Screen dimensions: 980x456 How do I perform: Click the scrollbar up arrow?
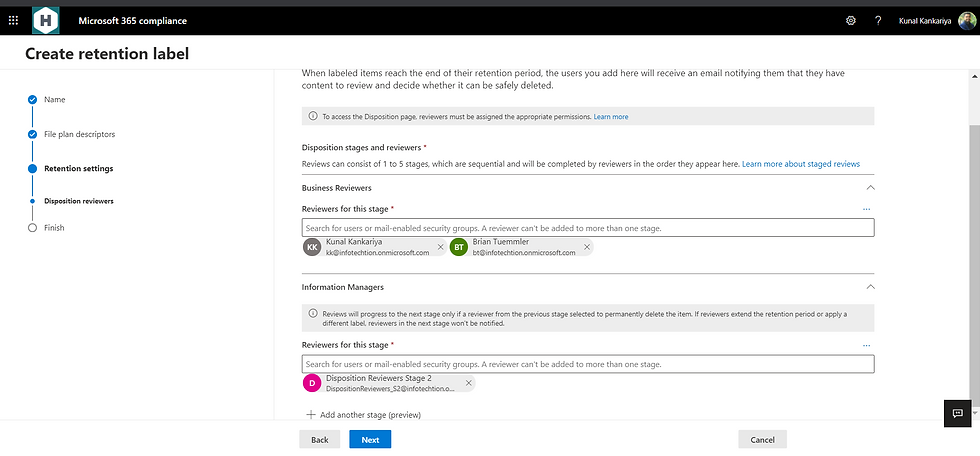(974, 76)
